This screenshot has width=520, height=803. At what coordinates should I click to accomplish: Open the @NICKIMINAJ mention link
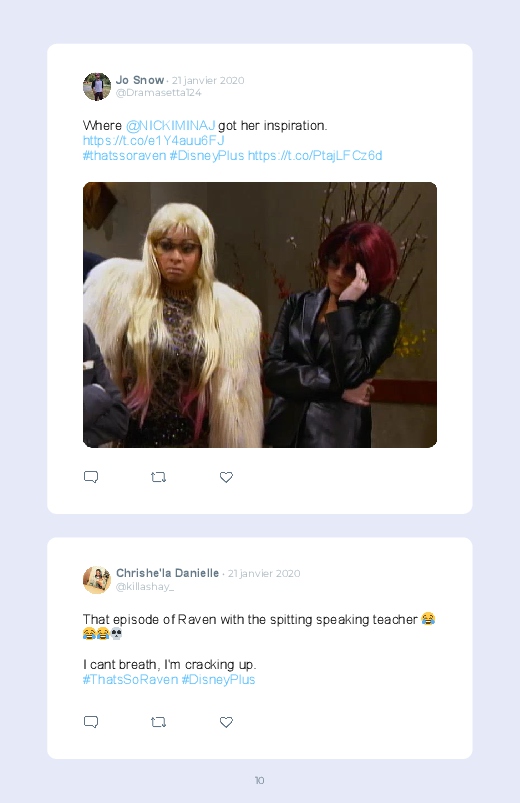[171, 125]
